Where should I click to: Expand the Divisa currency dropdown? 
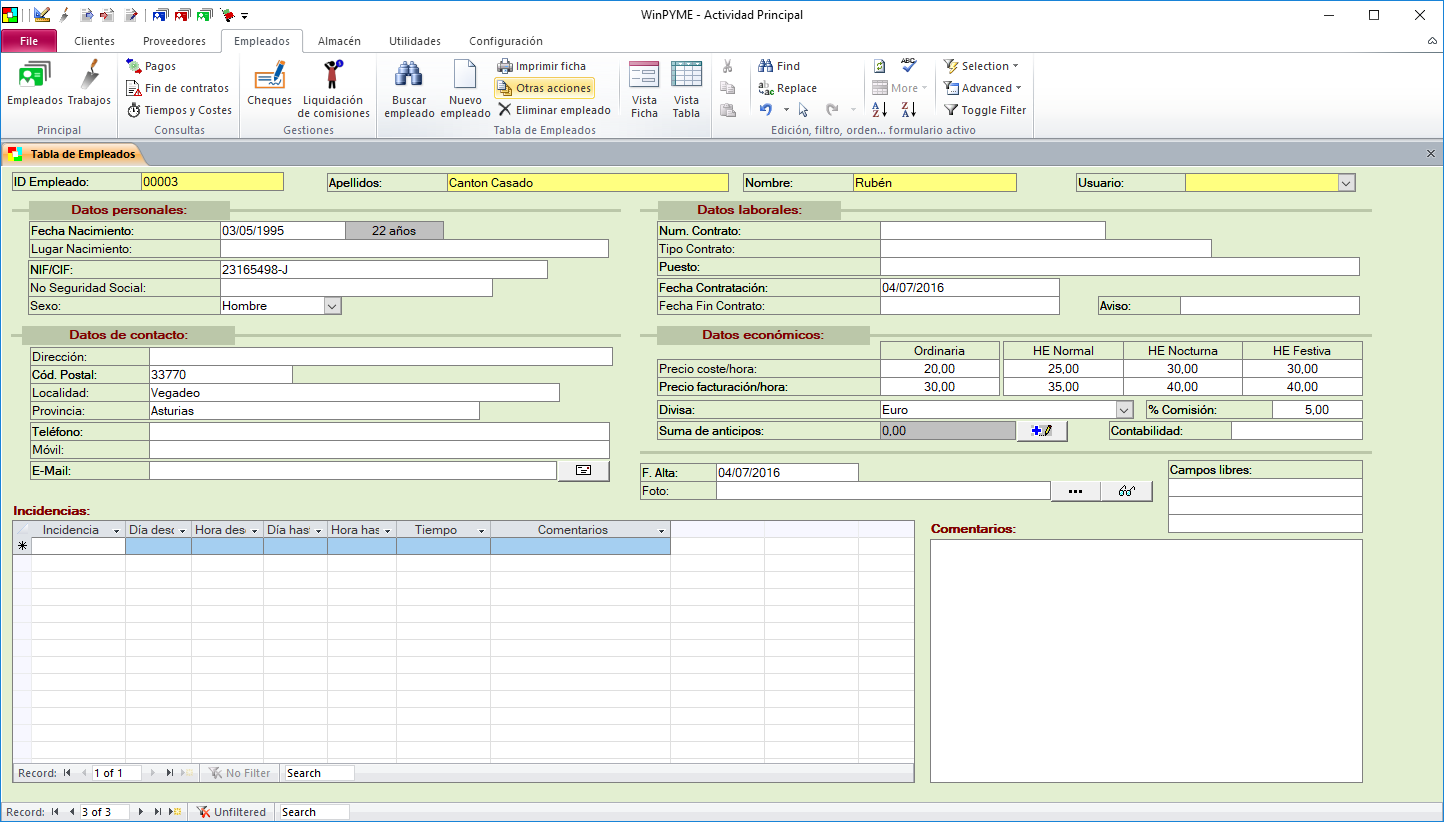[1124, 410]
